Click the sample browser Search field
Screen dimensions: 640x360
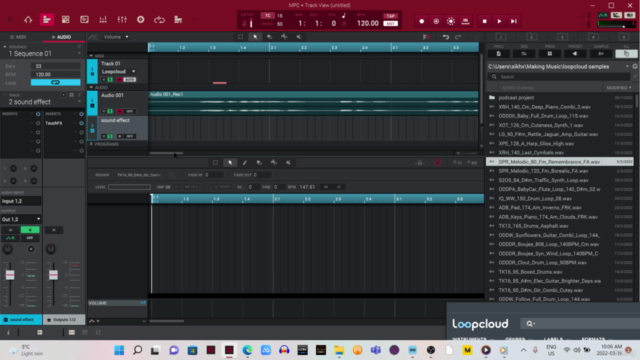click(560, 77)
